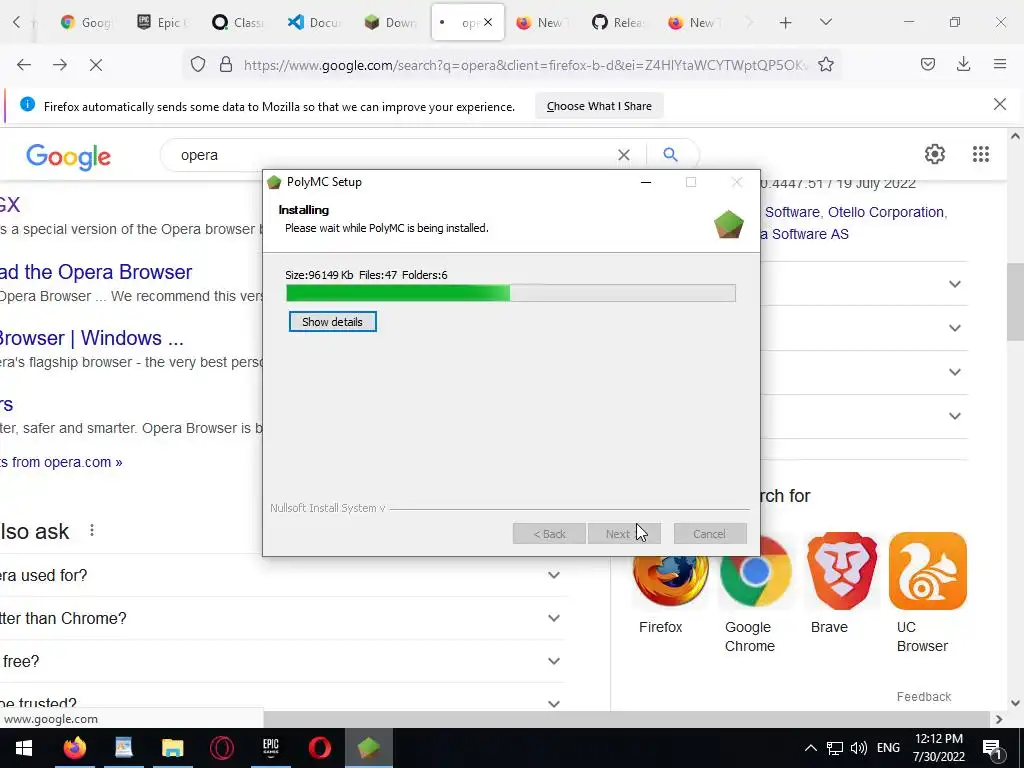Image resolution: width=1024 pixels, height=768 pixels.
Task: Click the page vertical scrollbar thumb
Action: [x=1015, y=302]
